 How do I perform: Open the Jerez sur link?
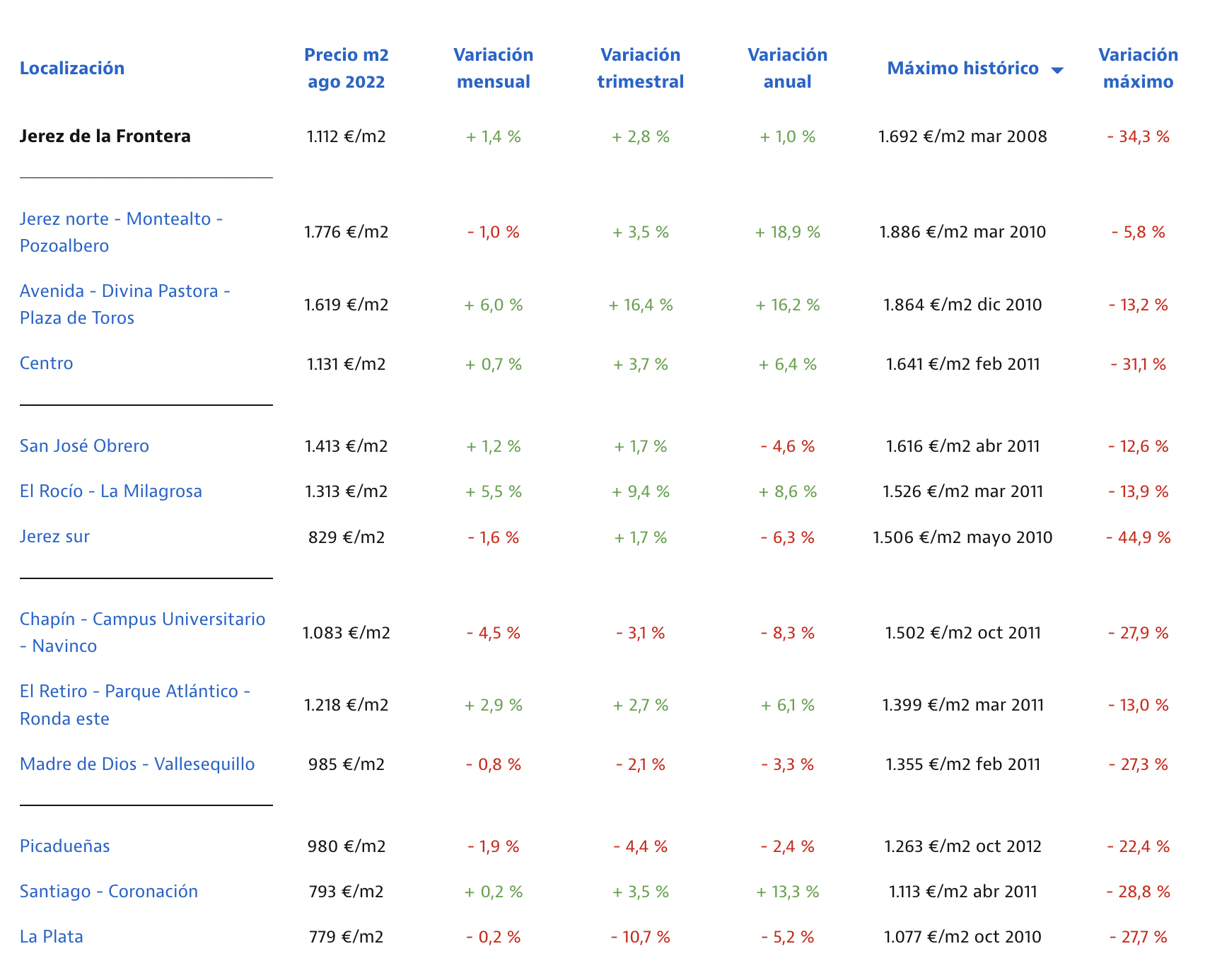[x=55, y=537]
